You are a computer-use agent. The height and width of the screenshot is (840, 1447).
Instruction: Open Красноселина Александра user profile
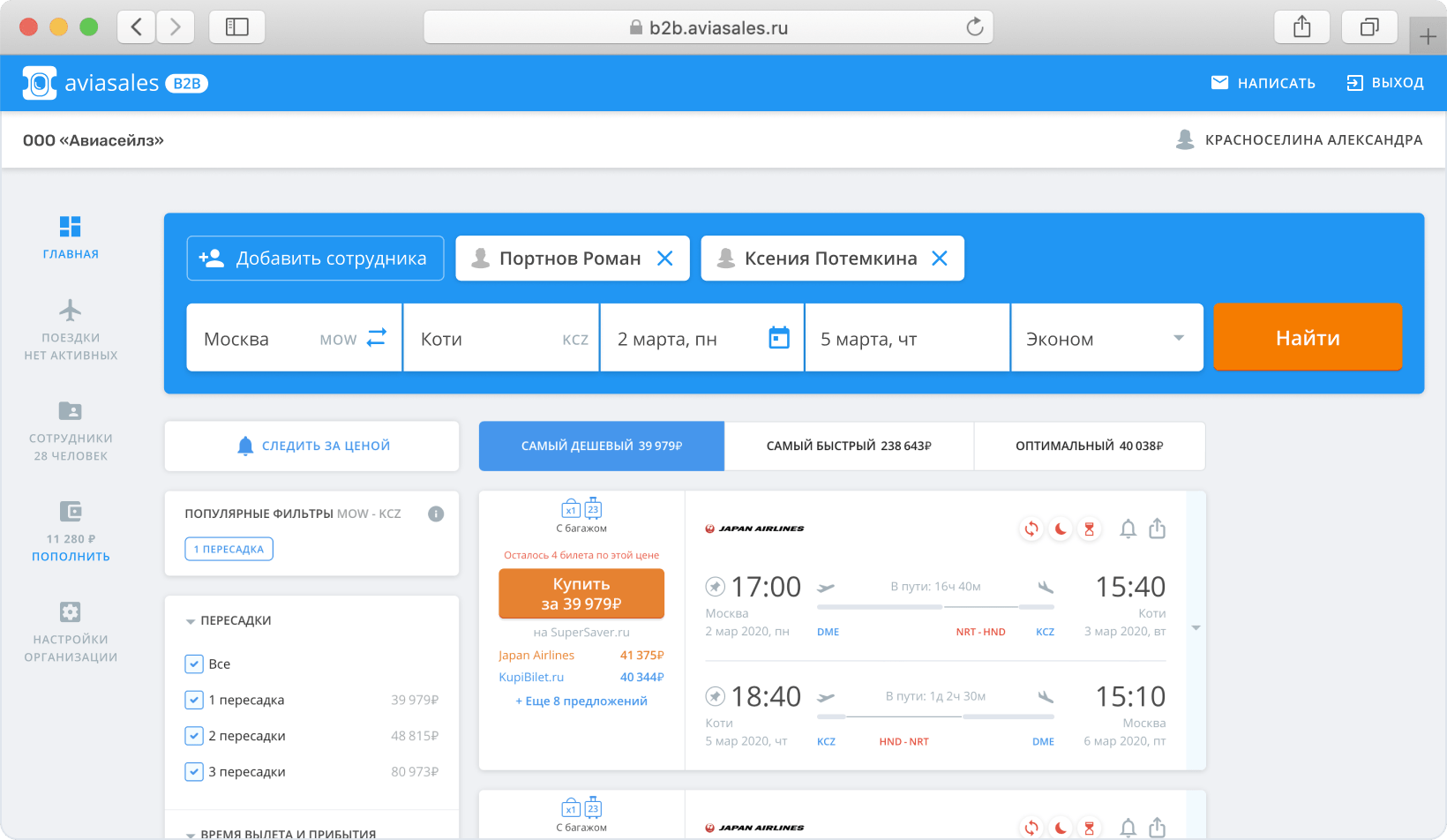click(1299, 139)
